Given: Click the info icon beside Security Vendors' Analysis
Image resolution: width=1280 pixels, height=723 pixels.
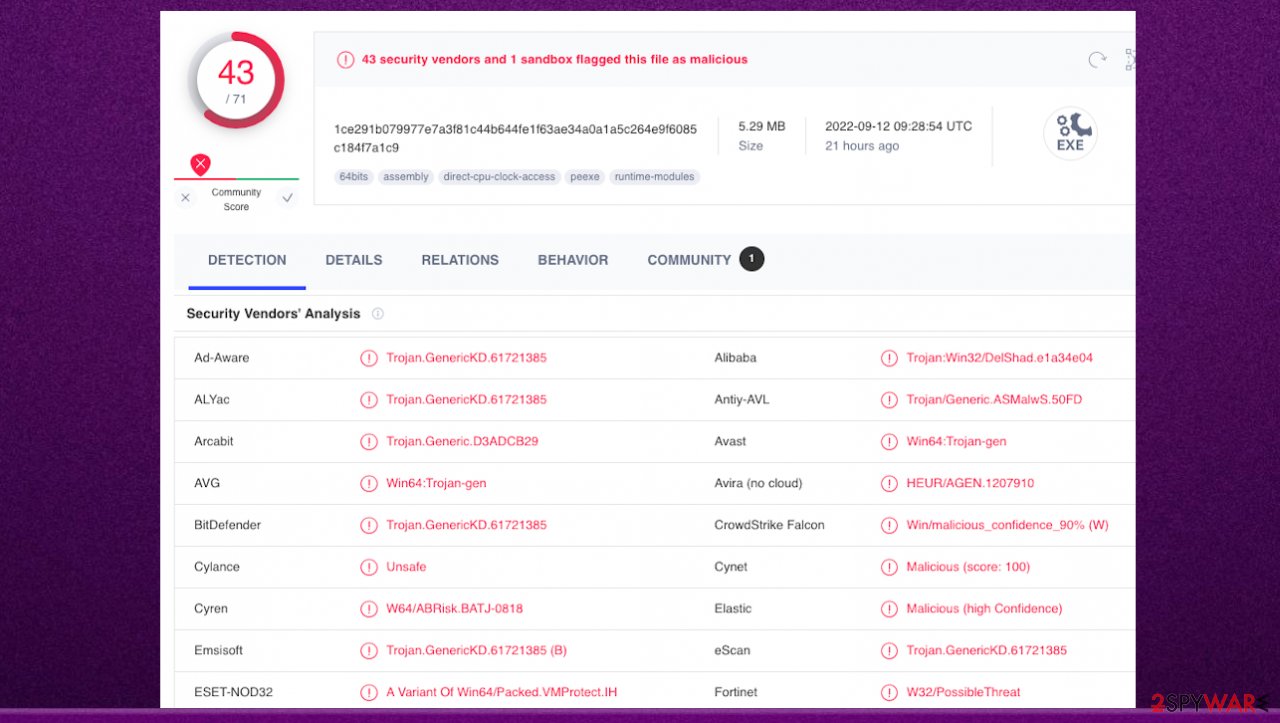Looking at the screenshot, I should [x=377, y=313].
